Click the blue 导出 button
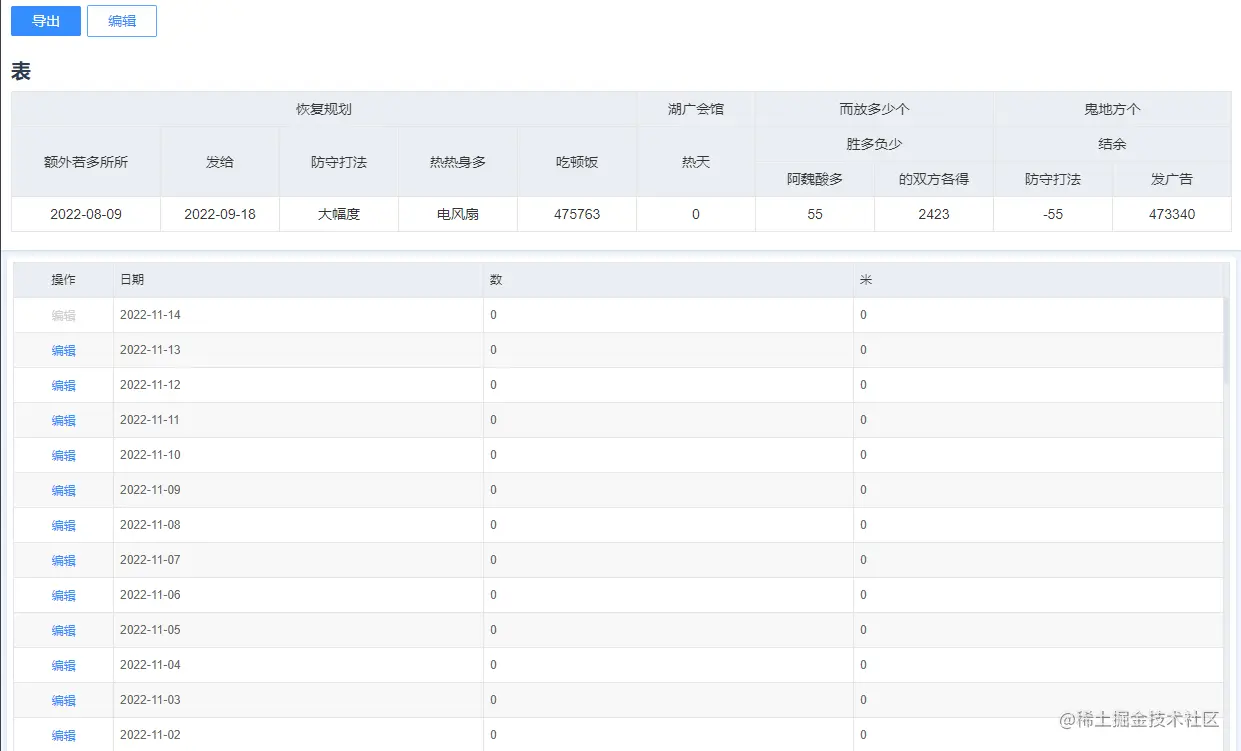The image size is (1241, 751). pos(46,21)
